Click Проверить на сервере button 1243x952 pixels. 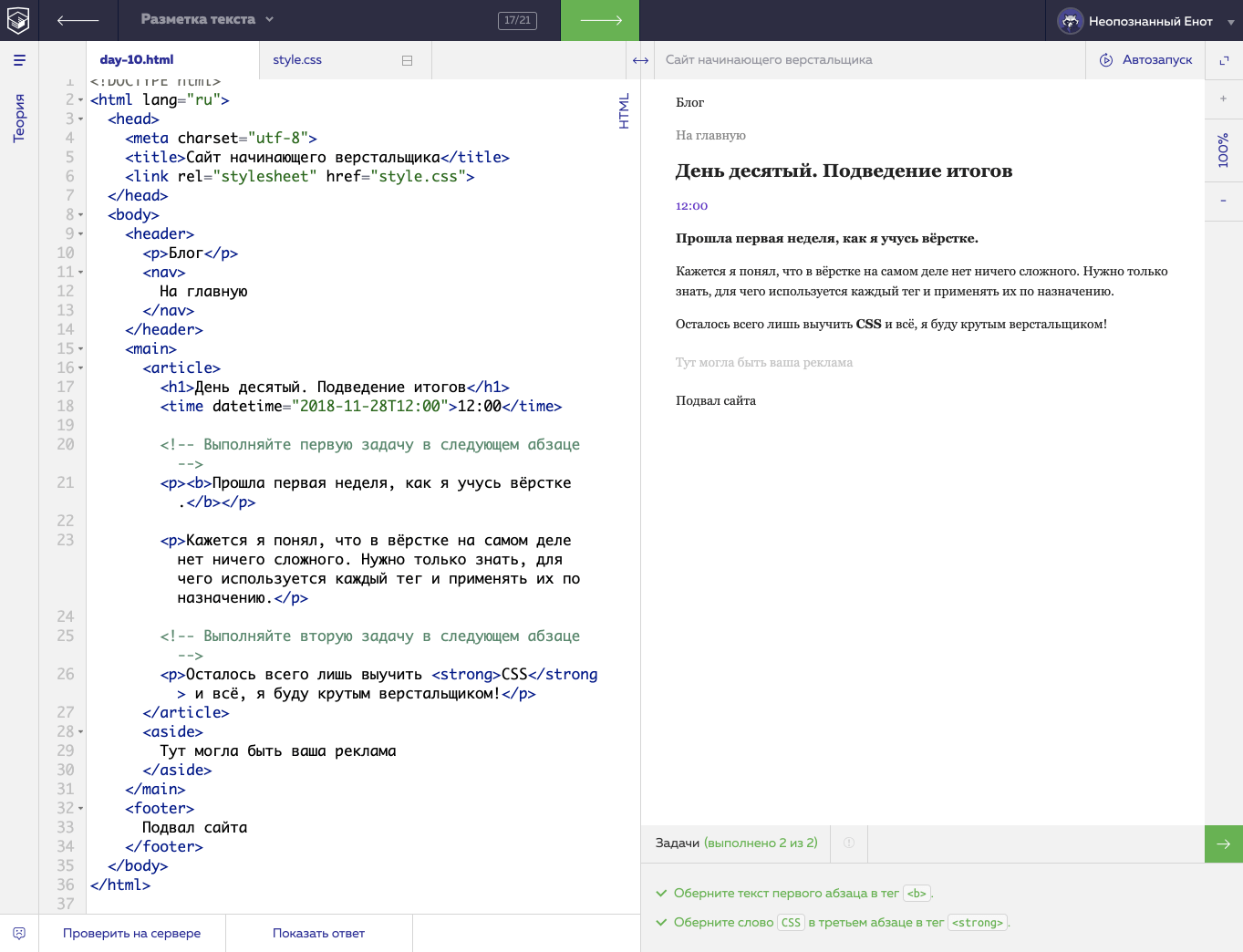tap(132, 933)
